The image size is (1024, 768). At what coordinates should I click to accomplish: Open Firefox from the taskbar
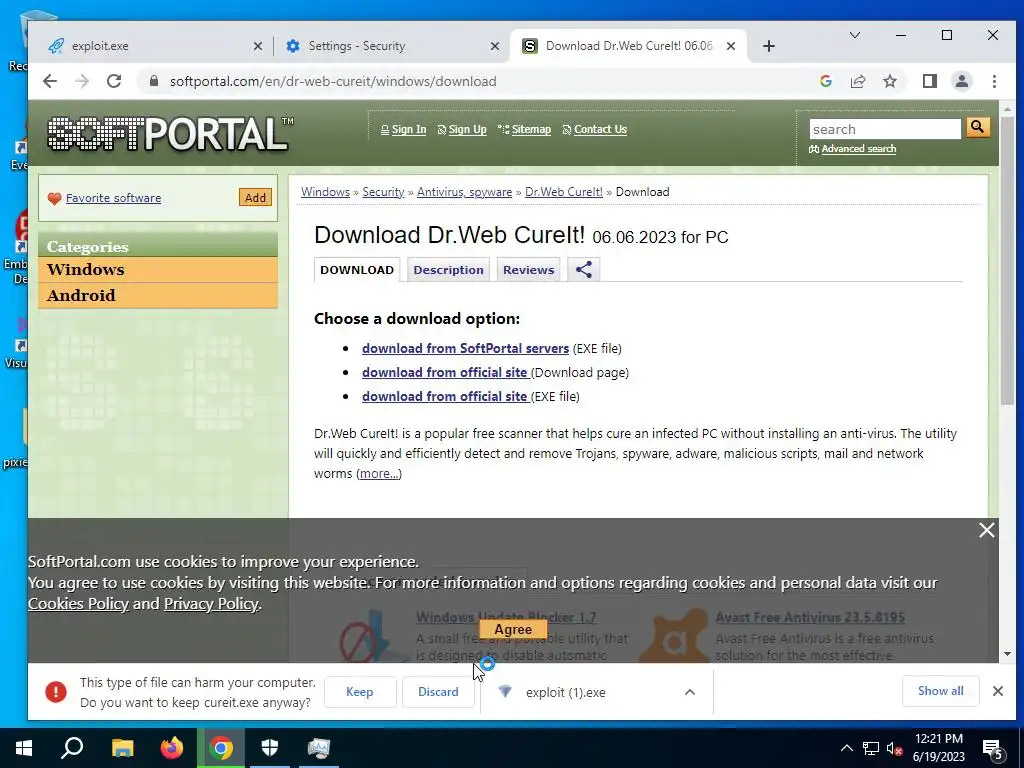point(172,748)
